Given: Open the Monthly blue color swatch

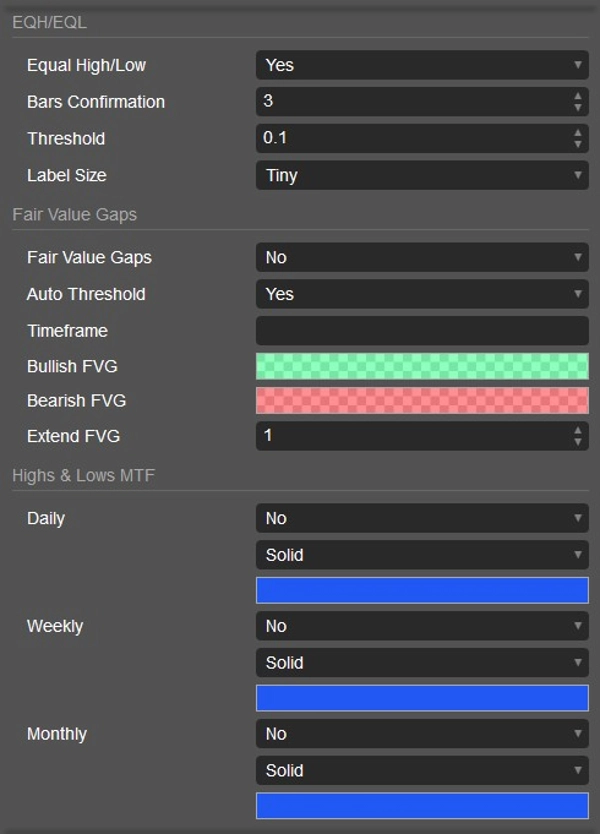Looking at the screenshot, I should 422,806.
